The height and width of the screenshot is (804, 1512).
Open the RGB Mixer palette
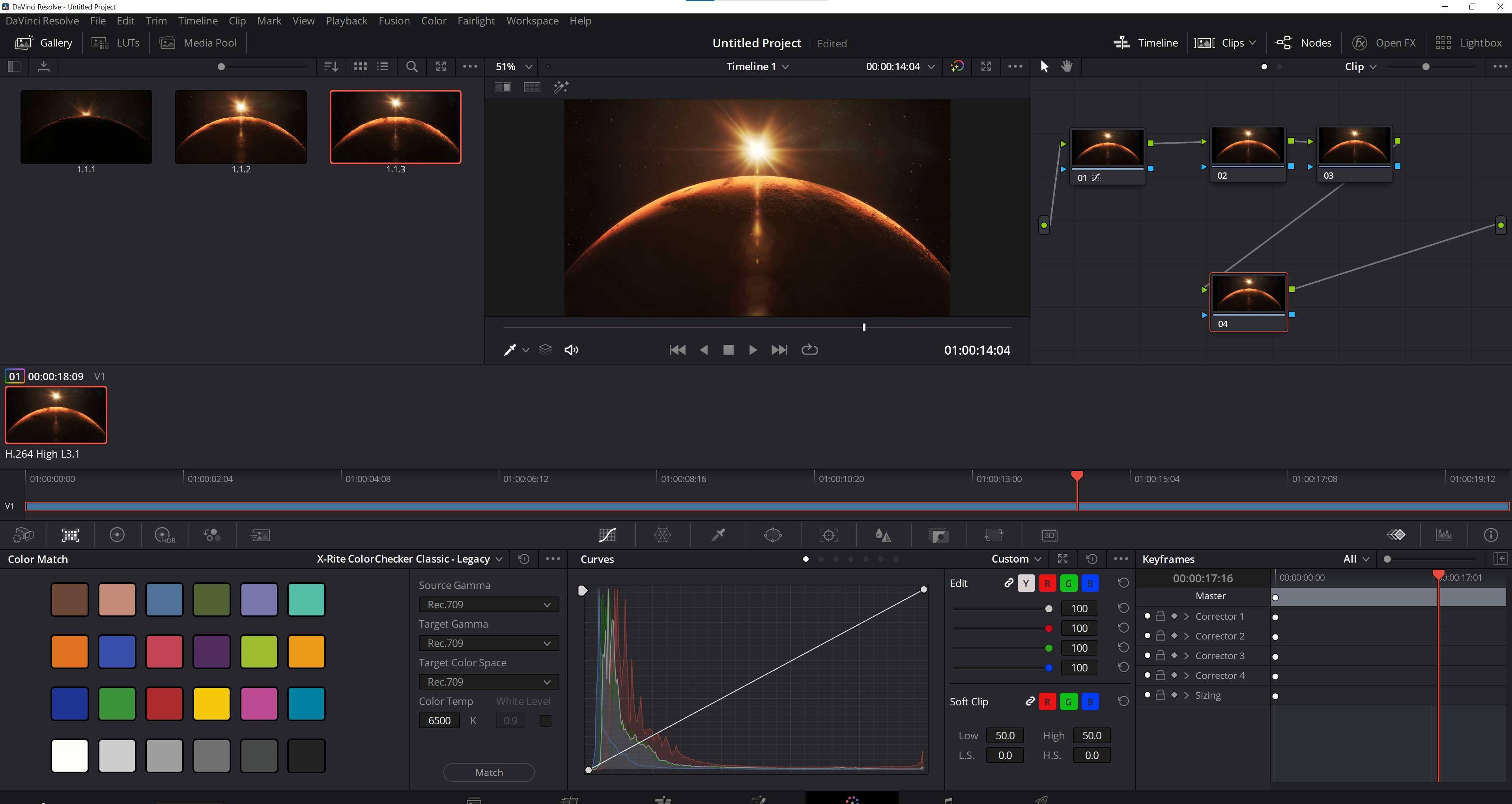click(x=212, y=535)
